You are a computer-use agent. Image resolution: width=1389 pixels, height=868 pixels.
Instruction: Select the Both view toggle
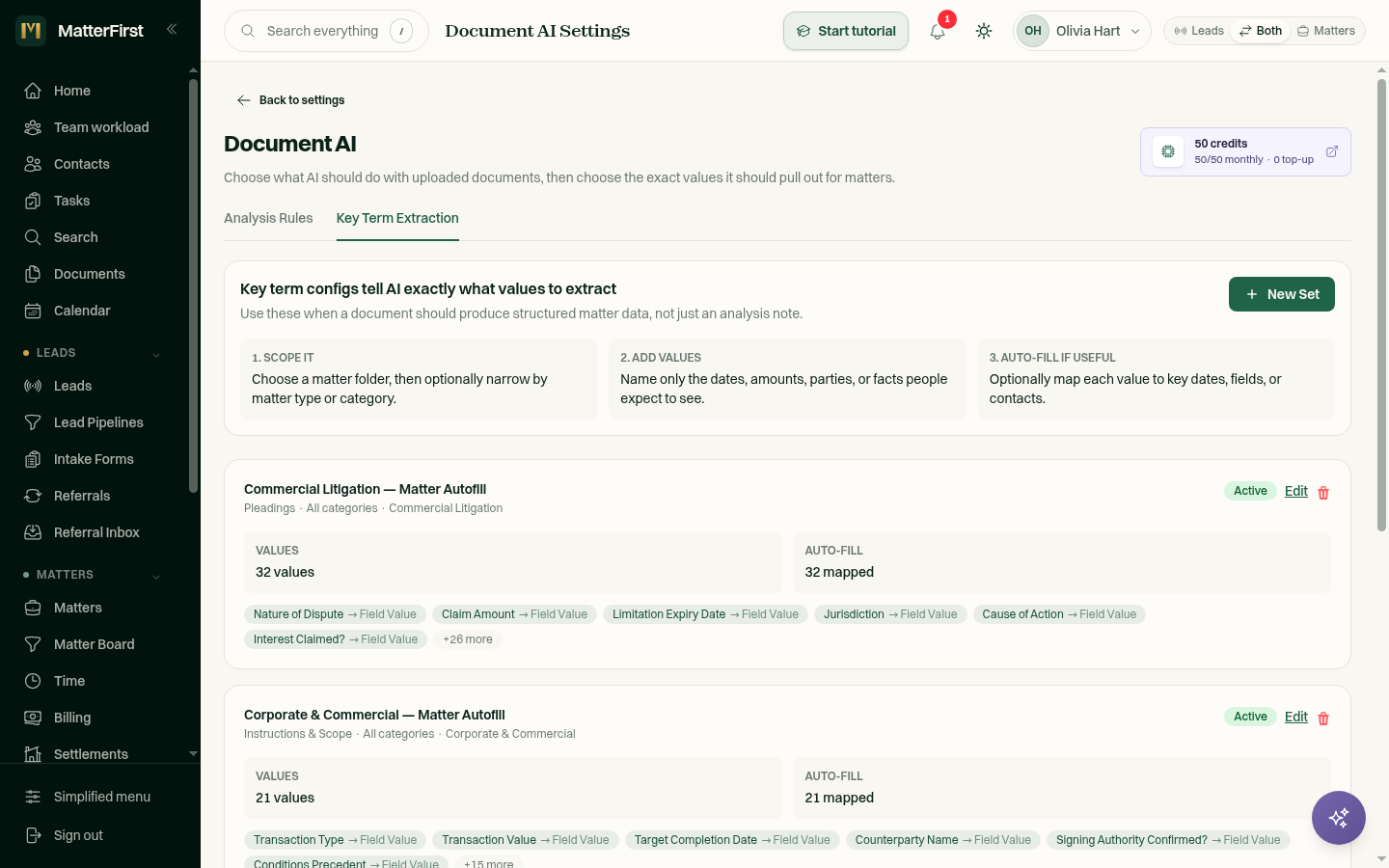(x=1261, y=31)
